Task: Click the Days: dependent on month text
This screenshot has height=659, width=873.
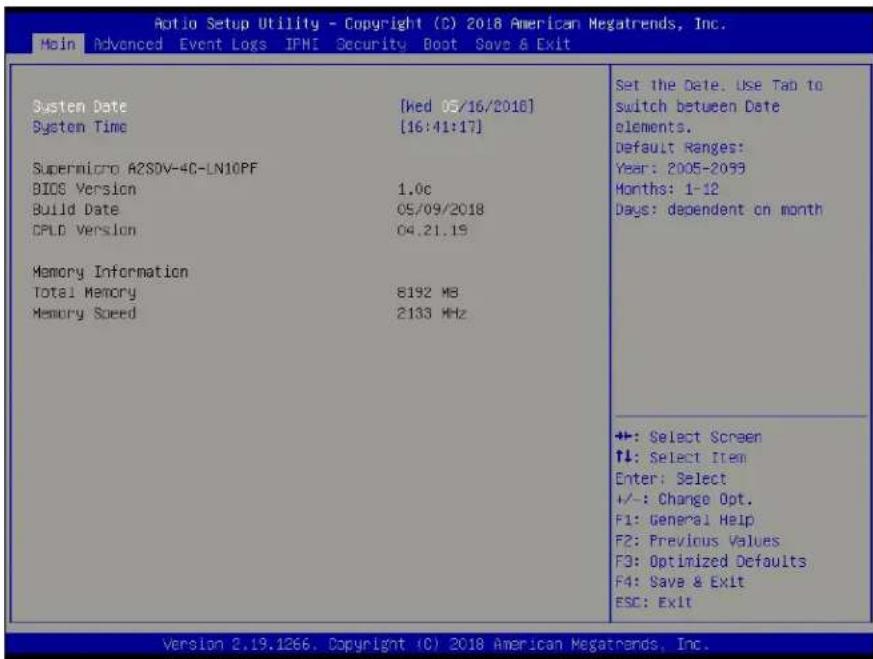Action: click(x=719, y=210)
